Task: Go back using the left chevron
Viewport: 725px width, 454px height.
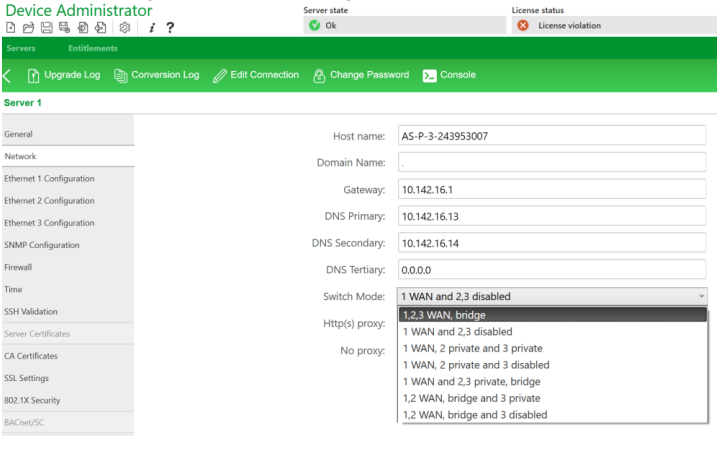Action: point(7,75)
